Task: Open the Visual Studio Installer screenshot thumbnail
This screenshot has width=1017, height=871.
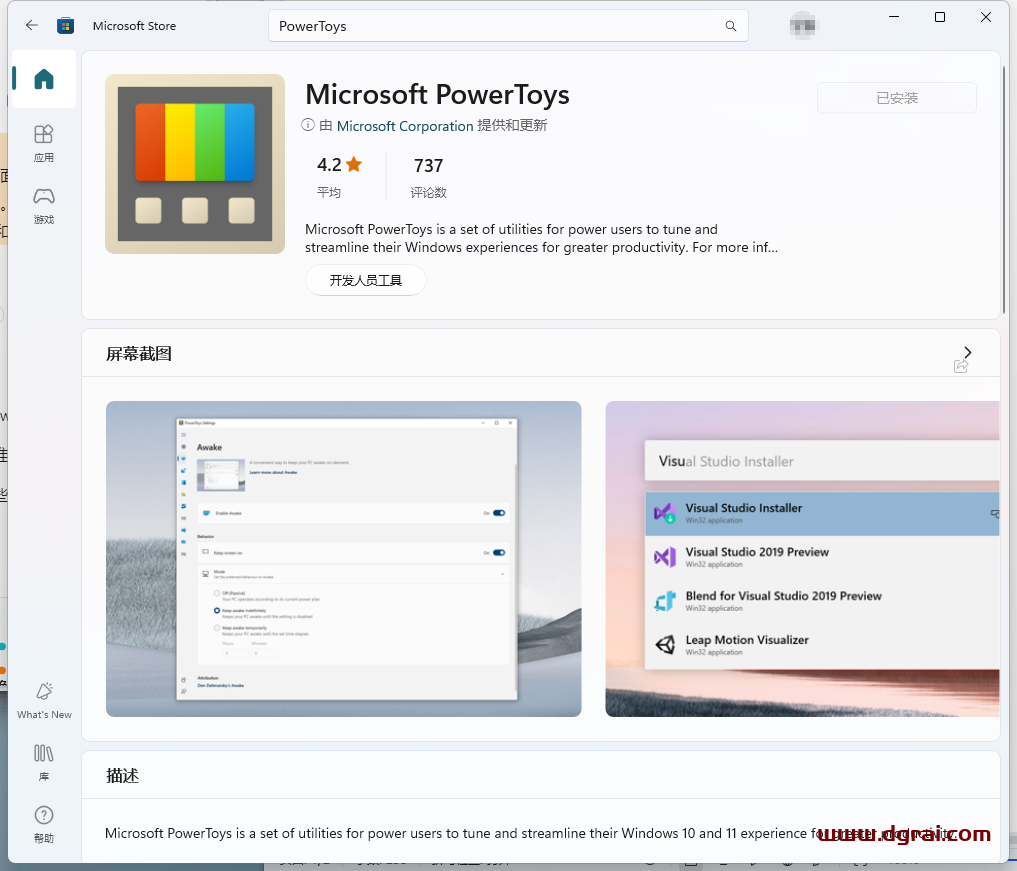Action: (x=802, y=559)
